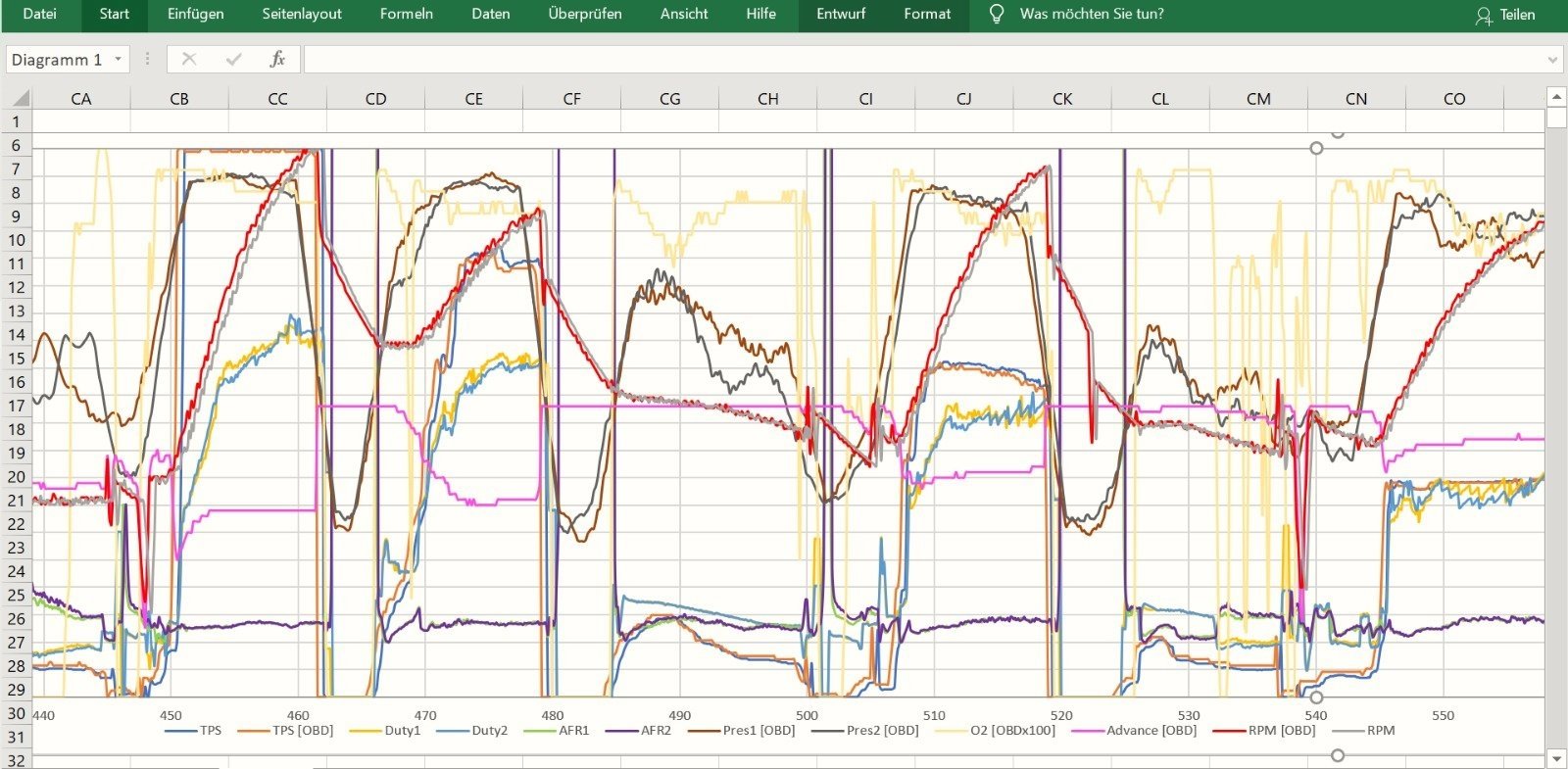This screenshot has height=769, width=1568.
Task: Click the Enter checkmark icon in formula bar
Action: (233, 60)
